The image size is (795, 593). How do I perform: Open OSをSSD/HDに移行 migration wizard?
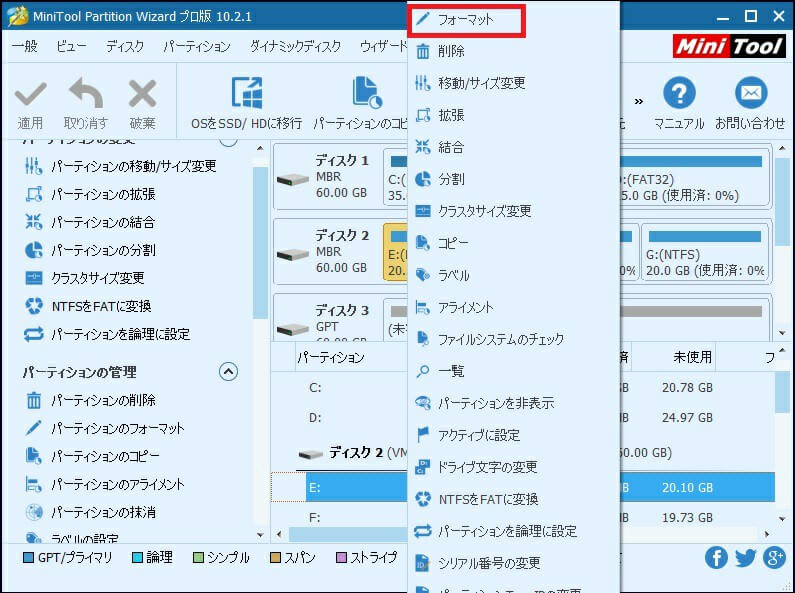[246, 96]
